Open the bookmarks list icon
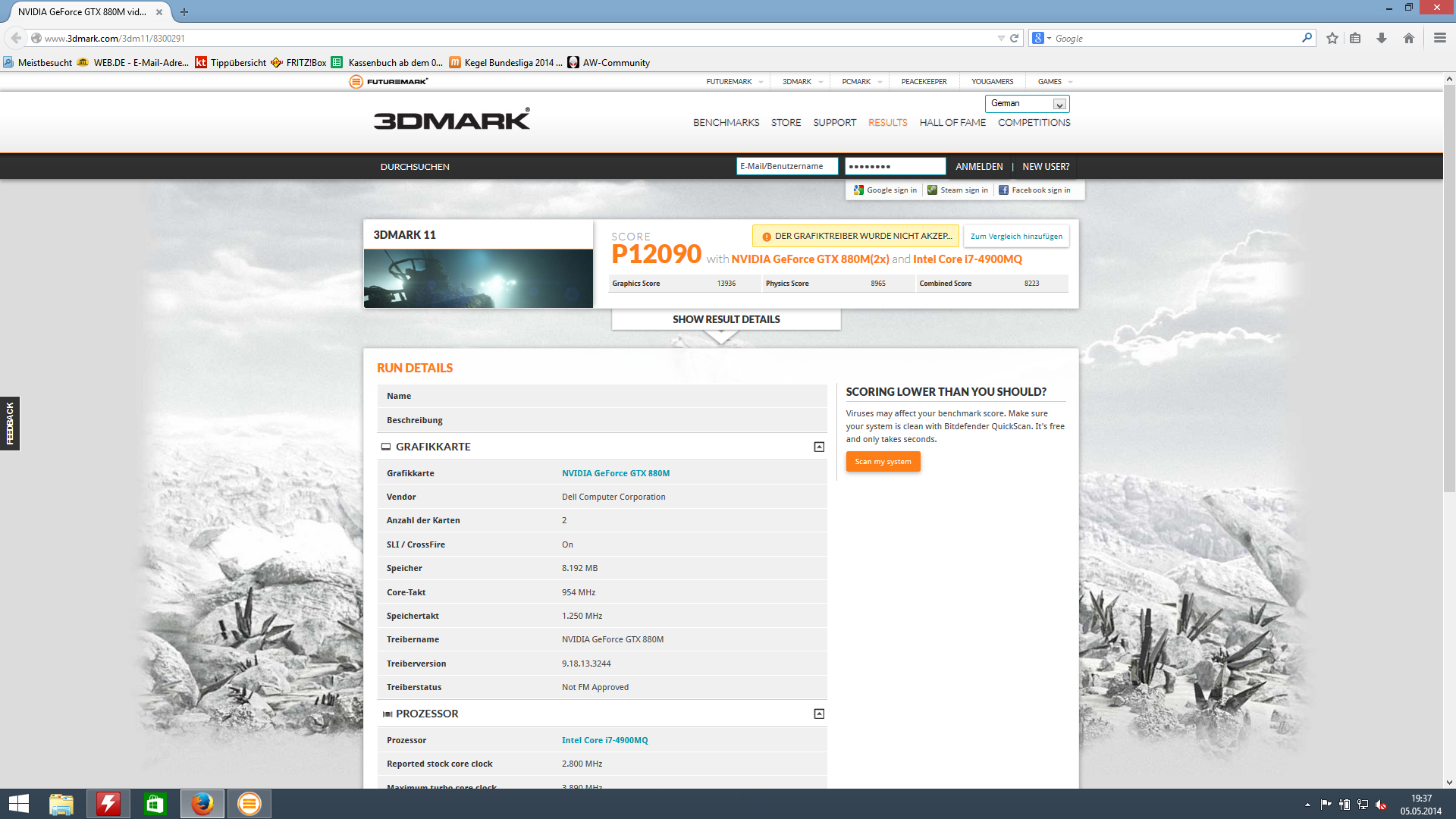Image resolution: width=1456 pixels, height=819 pixels. click(1355, 38)
